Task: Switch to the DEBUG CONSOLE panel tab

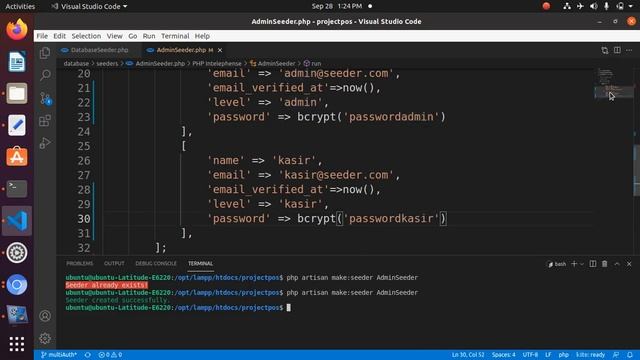Action: coord(156,264)
